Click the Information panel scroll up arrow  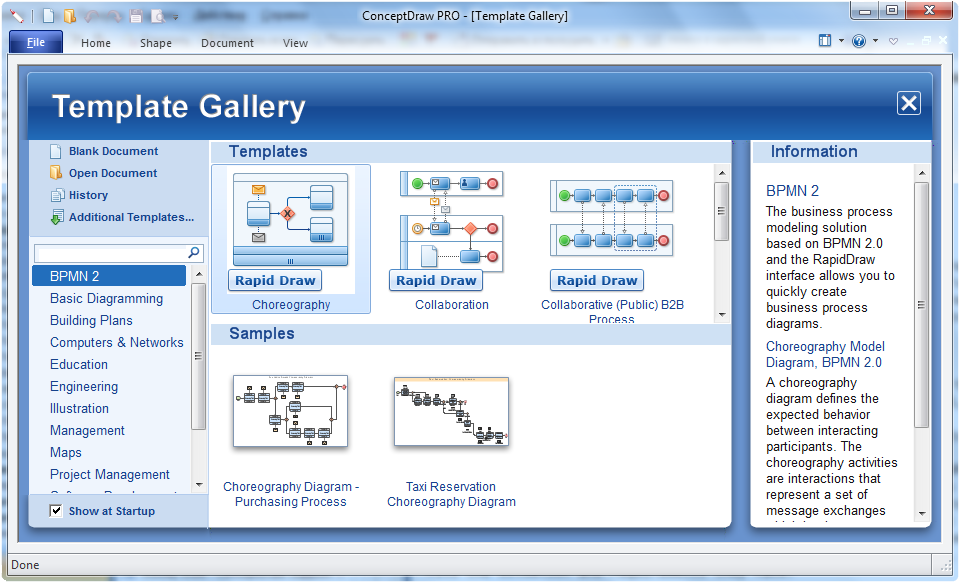point(922,174)
